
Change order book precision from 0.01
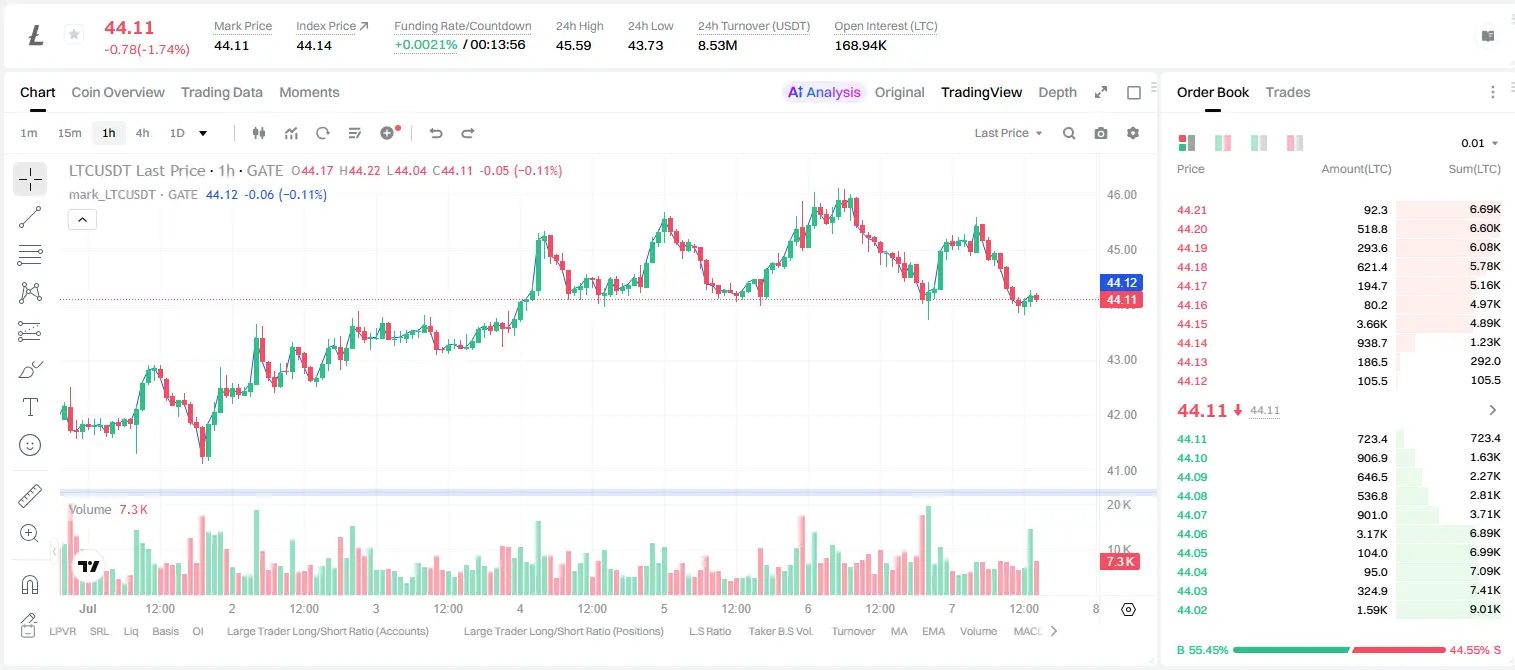[1480, 143]
